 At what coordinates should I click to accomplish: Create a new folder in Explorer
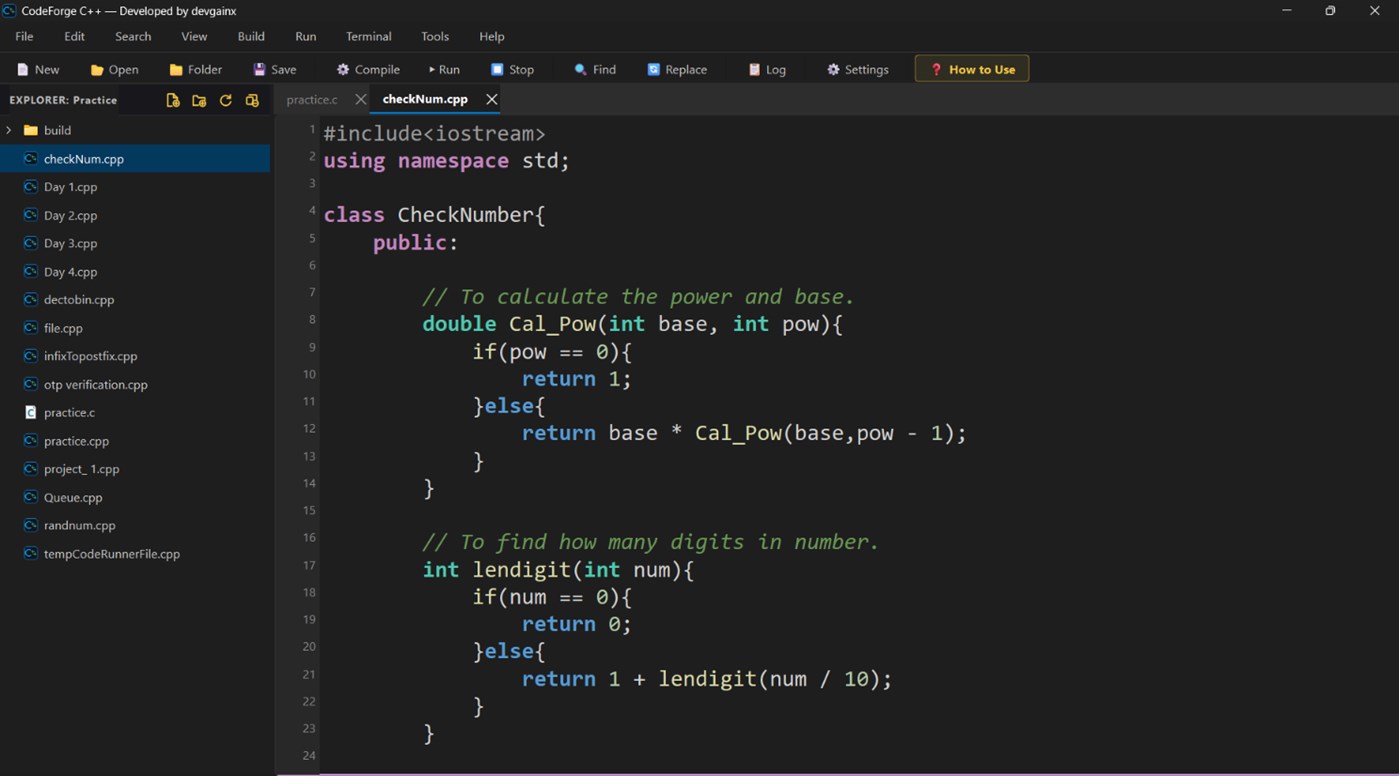click(199, 100)
